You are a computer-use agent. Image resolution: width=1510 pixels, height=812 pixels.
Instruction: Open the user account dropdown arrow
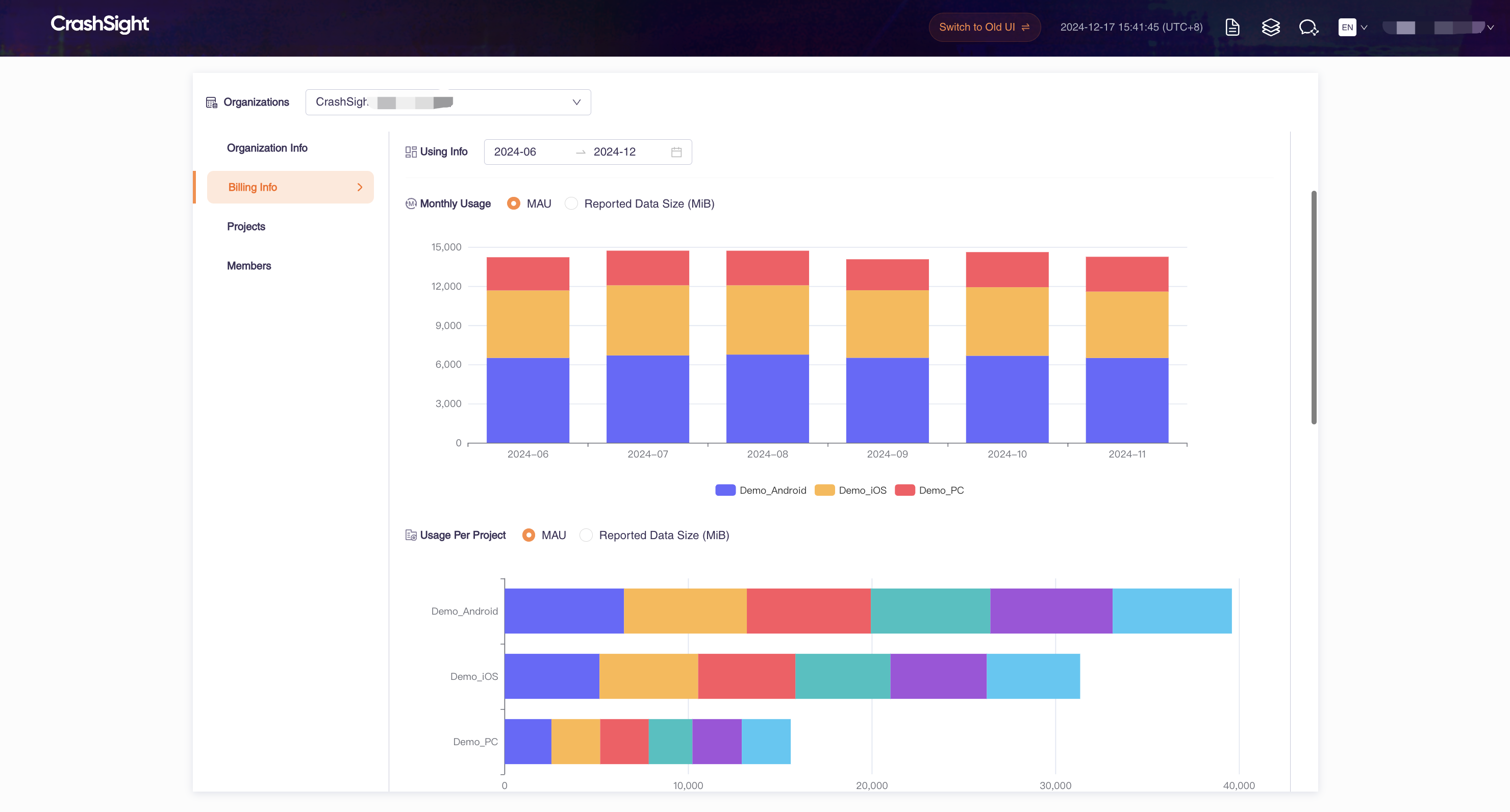[1491, 28]
